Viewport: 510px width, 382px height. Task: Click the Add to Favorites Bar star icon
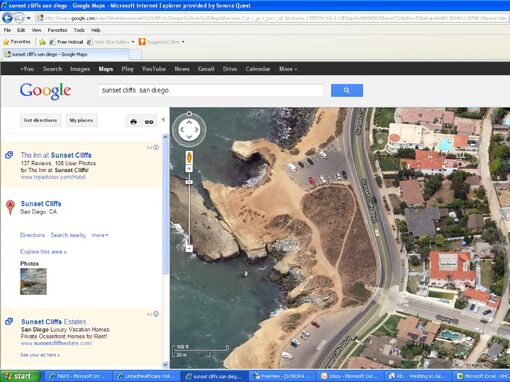[x=42, y=42]
